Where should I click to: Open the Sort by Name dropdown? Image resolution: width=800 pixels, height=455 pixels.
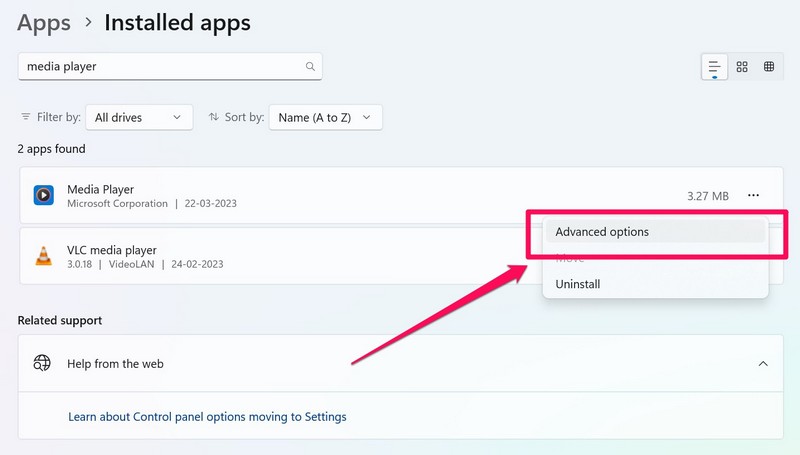pyautogui.click(x=326, y=117)
